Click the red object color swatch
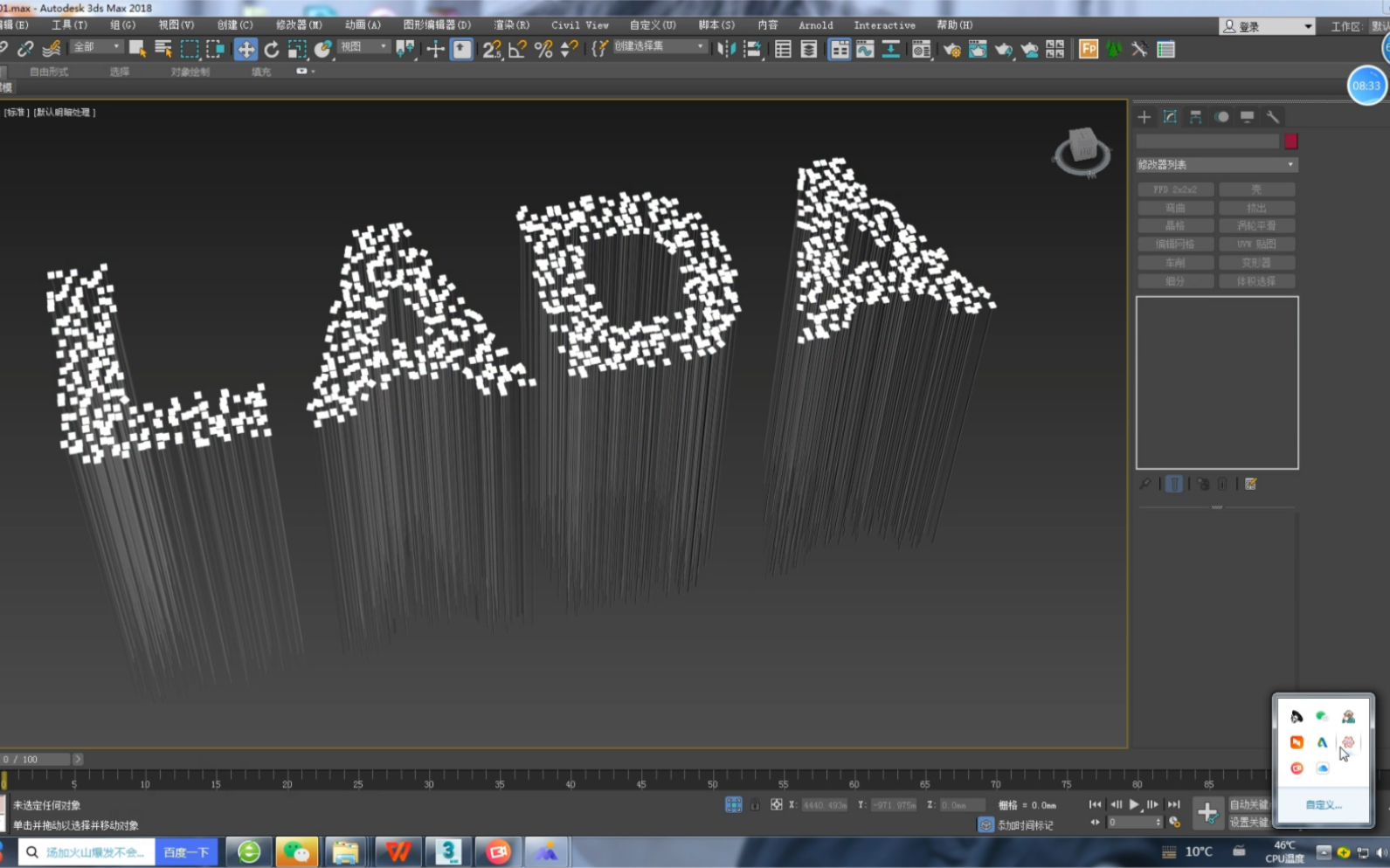1390x868 pixels. (1290, 141)
